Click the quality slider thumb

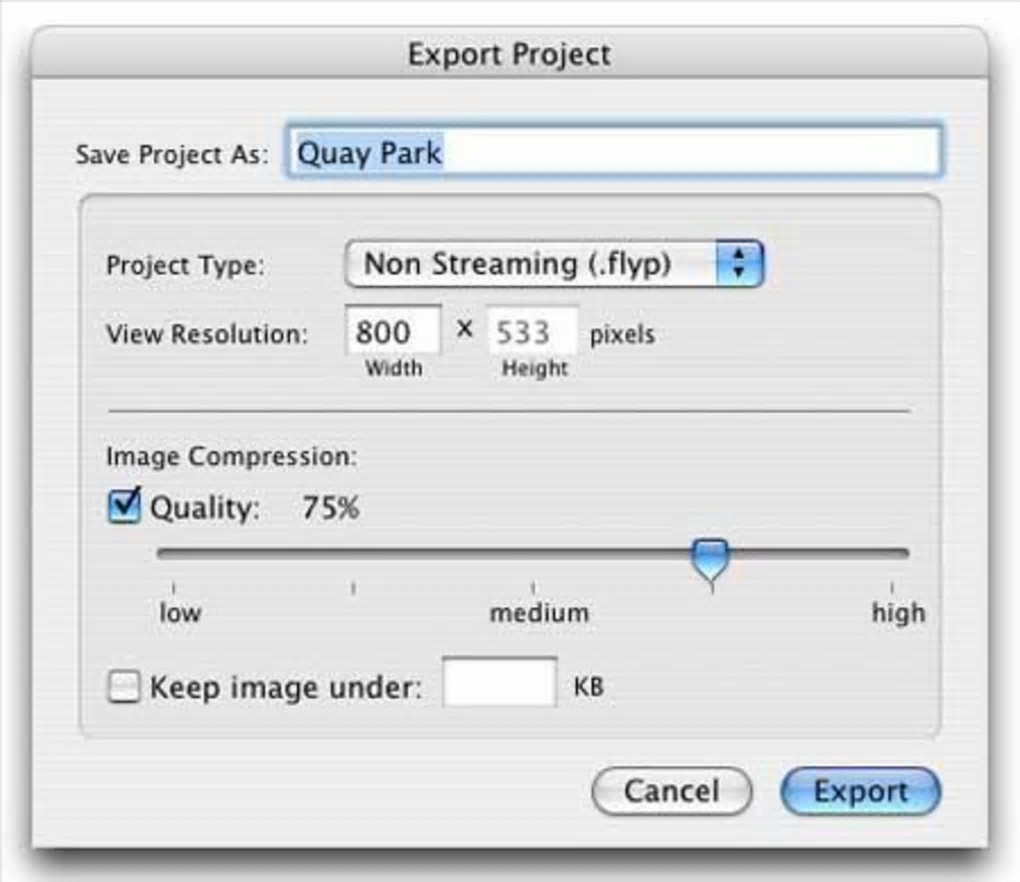(x=712, y=557)
